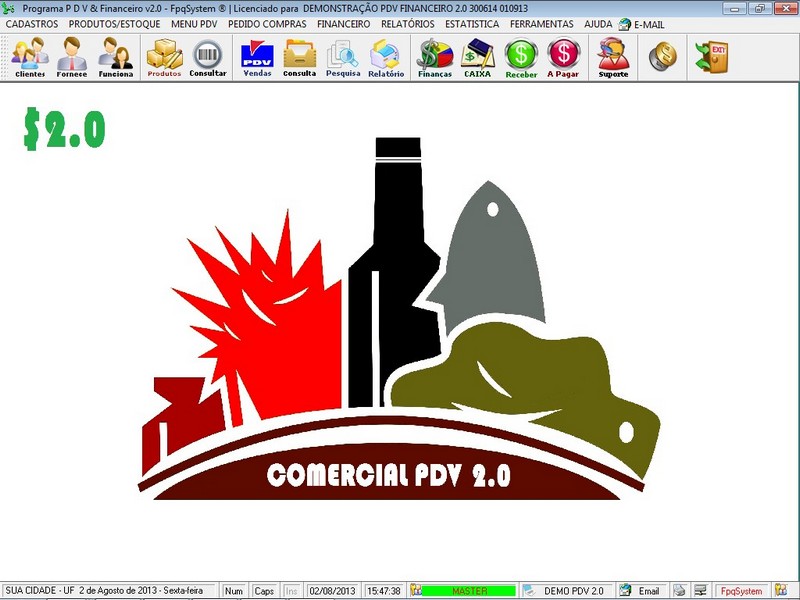Image resolution: width=800 pixels, height=600 pixels.
Task: Click the Consultar barcode icon
Action: [208, 57]
